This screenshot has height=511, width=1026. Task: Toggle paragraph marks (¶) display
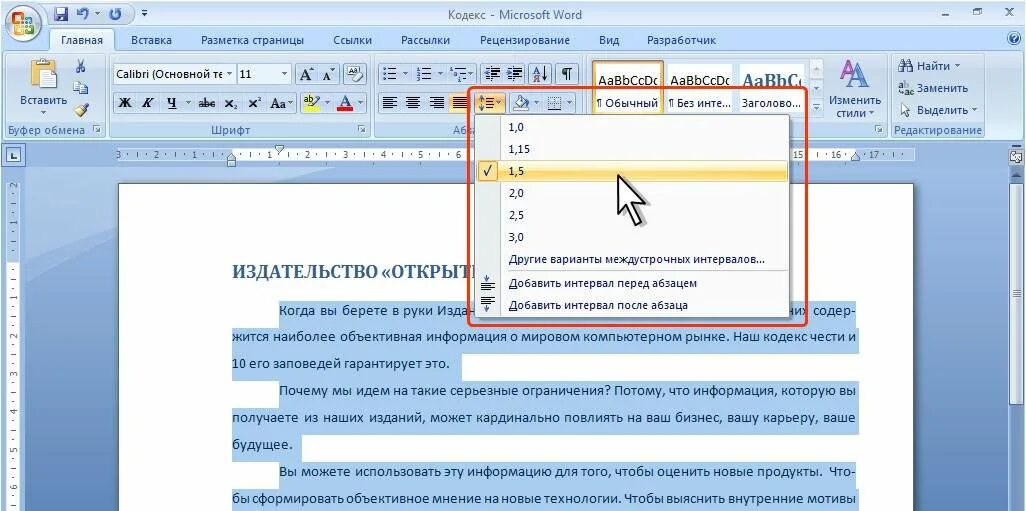click(567, 74)
